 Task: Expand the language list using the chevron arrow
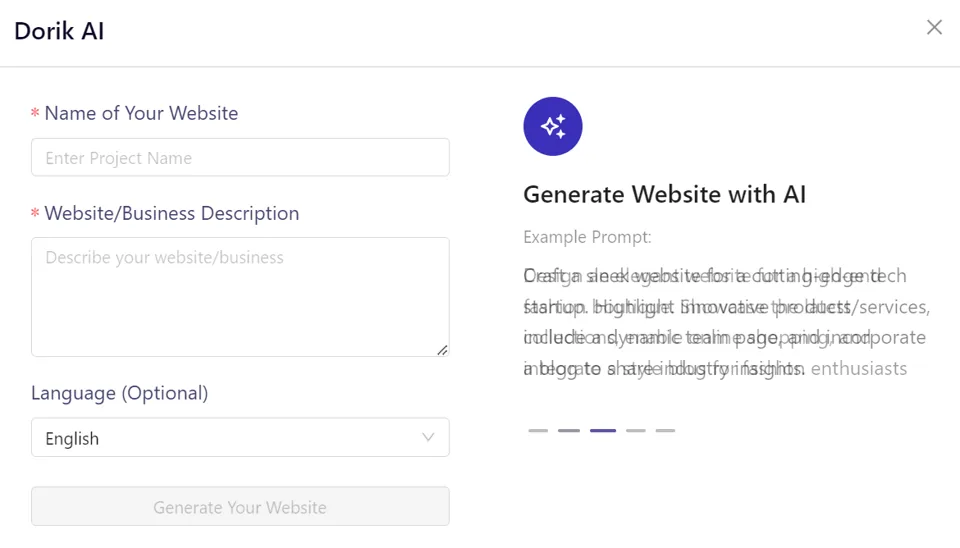pyautogui.click(x=428, y=437)
